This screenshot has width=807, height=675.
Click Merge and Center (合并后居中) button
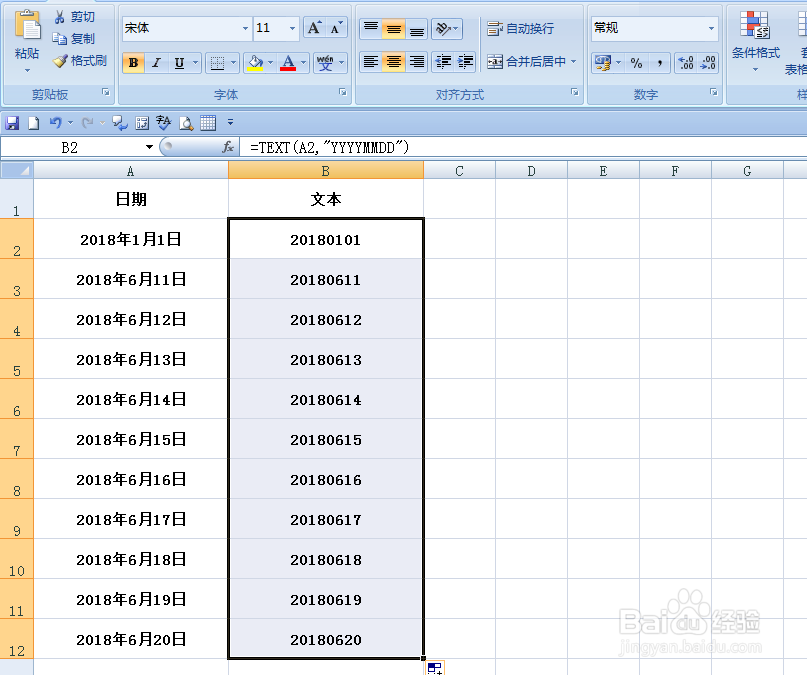[x=526, y=62]
